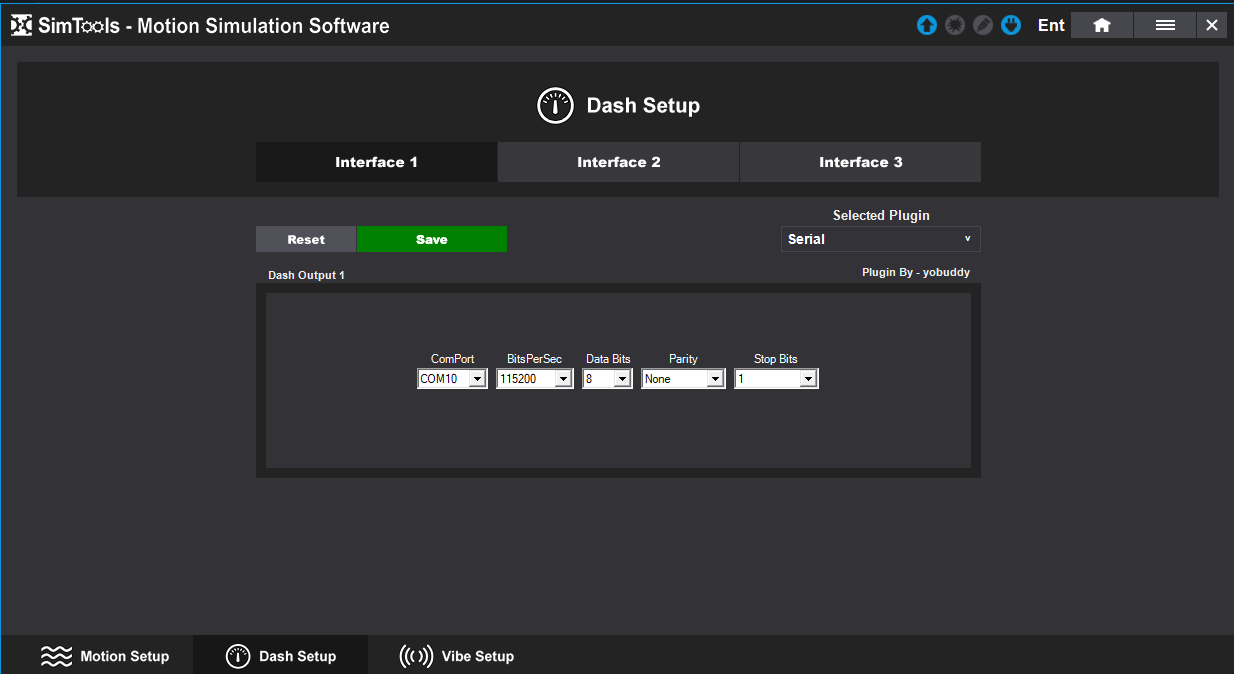Reset the dash interface settings
The height and width of the screenshot is (674, 1234).
pyautogui.click(x=306, y=239)
